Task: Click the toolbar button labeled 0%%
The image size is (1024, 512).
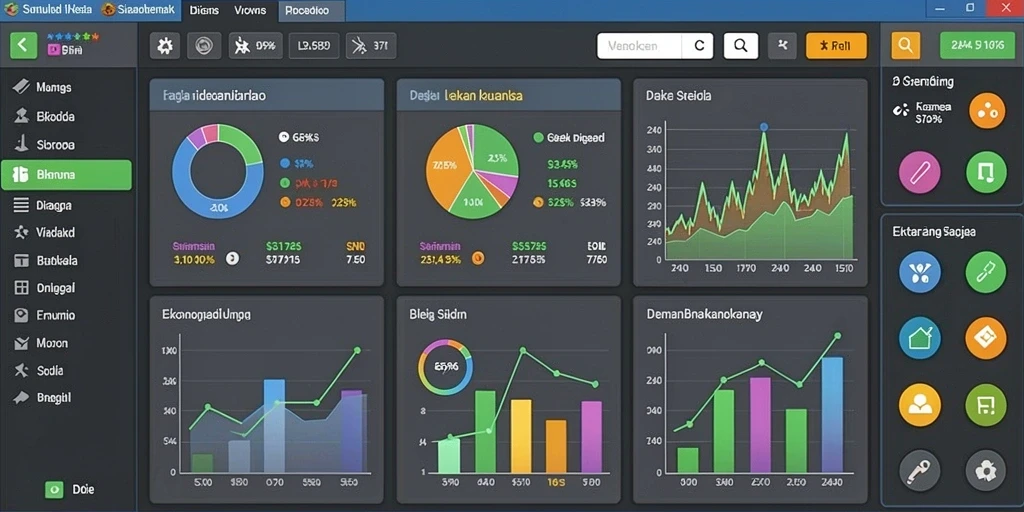Action: click(x=255, y=46)
